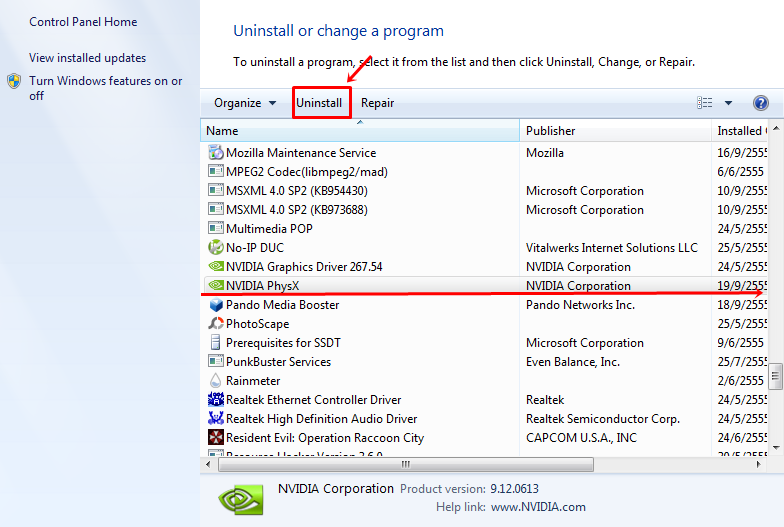
Task: Click the 6/6/2555 install date cell
Action: 740,172
